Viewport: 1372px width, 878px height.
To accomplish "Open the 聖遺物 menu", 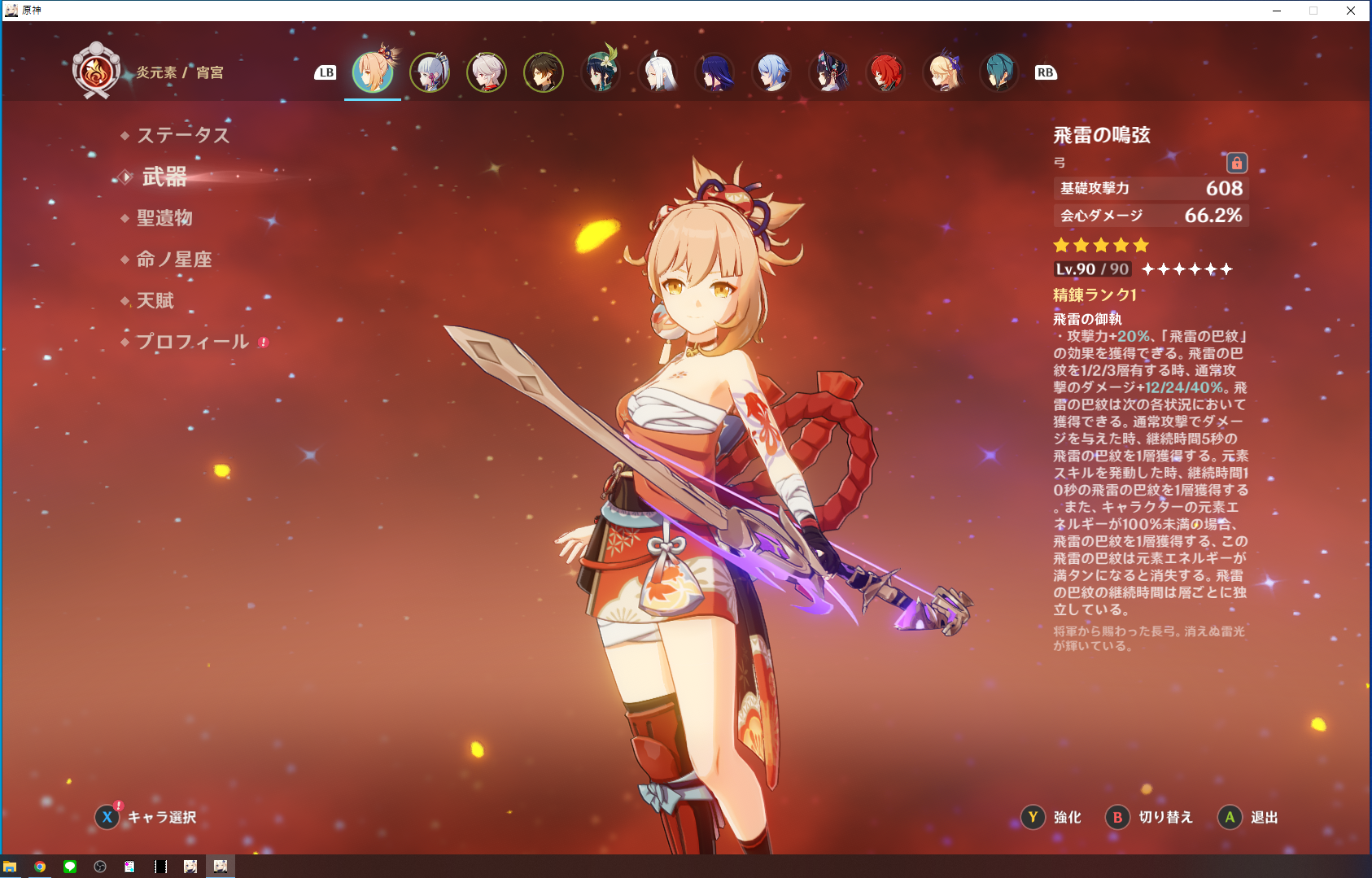I will [164, 218].
